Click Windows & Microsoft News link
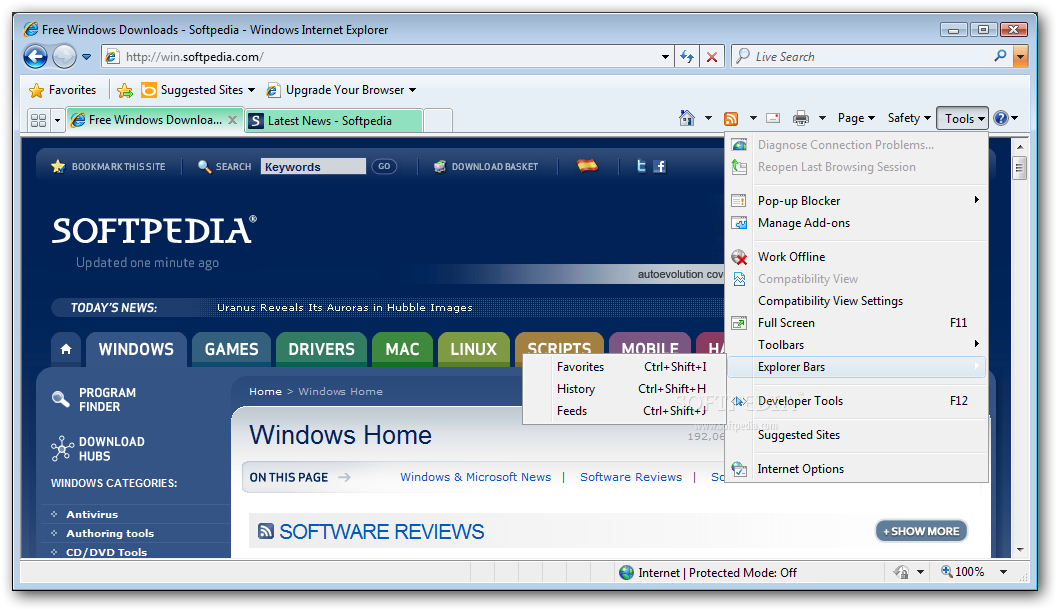This screenshot has height=611, width=1058. pos(476,477)
